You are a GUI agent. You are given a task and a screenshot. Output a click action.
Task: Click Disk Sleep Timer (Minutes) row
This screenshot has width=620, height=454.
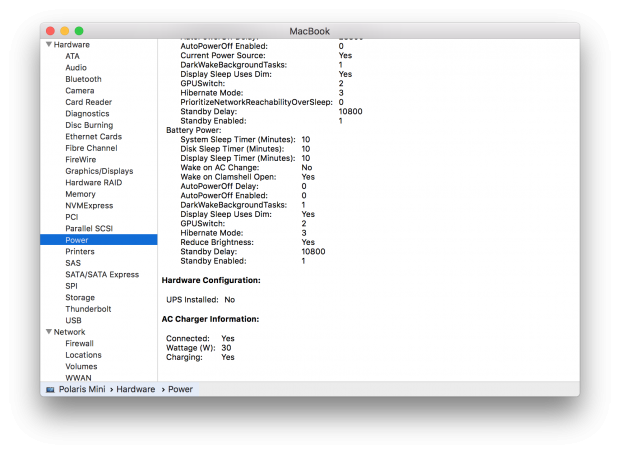pyautogui.click(x=245, y=149)
